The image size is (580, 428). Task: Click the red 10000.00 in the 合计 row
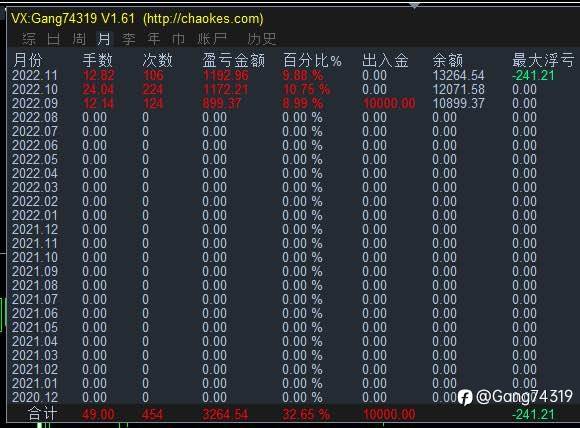tap(389, 414)
